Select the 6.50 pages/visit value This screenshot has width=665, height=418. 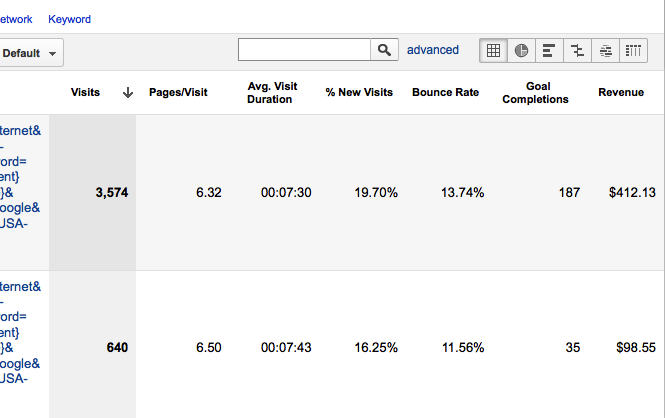209,348
